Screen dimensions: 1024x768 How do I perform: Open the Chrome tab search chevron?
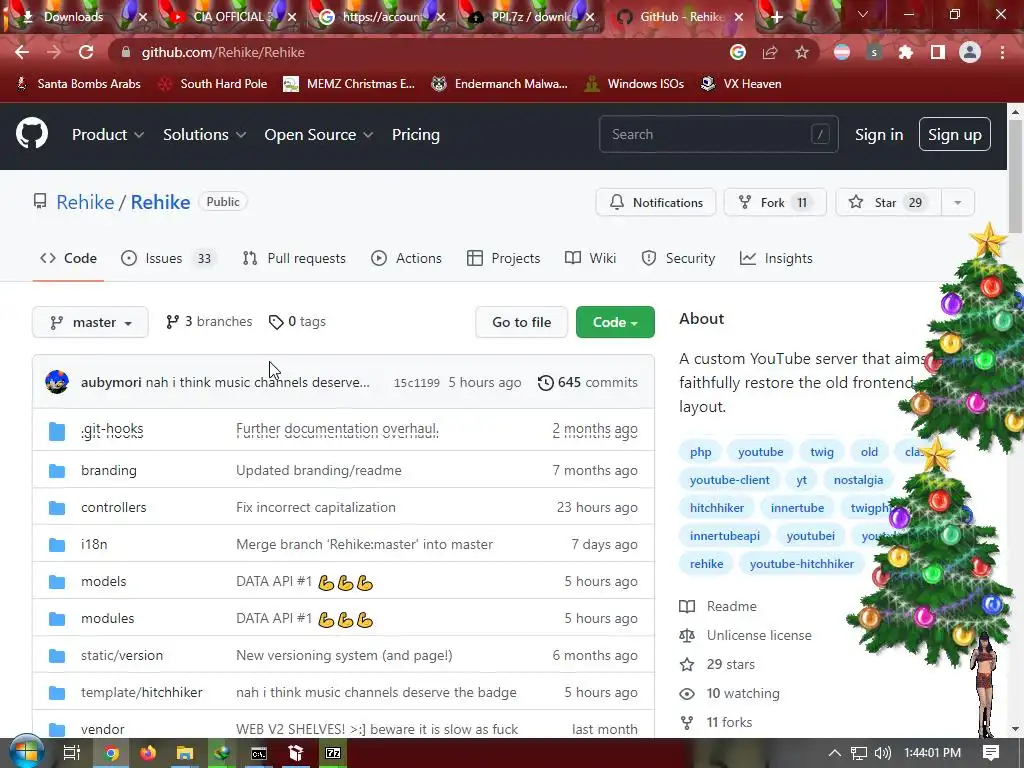[x=863, y=14]
